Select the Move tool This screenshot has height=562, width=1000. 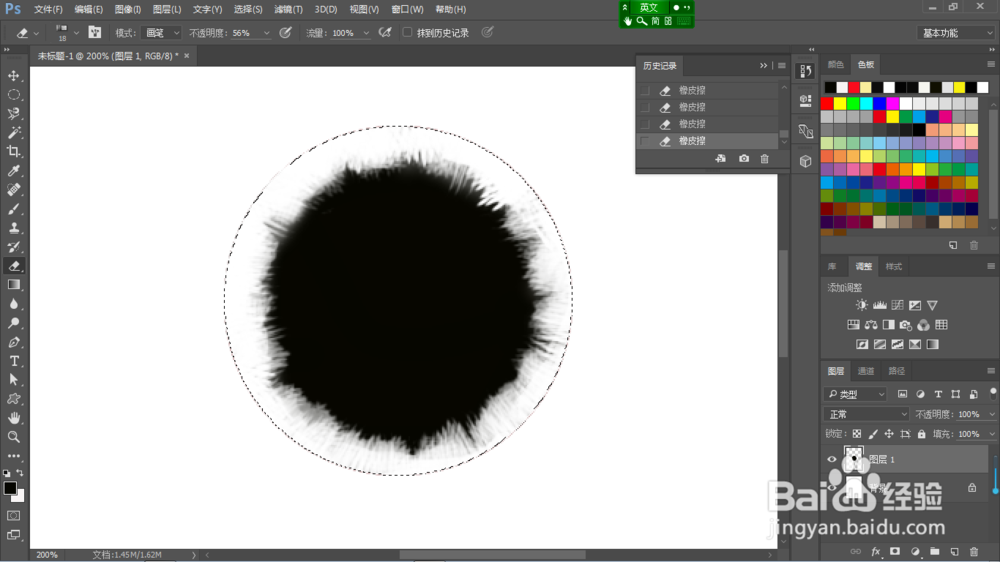[x=14, y=76]
